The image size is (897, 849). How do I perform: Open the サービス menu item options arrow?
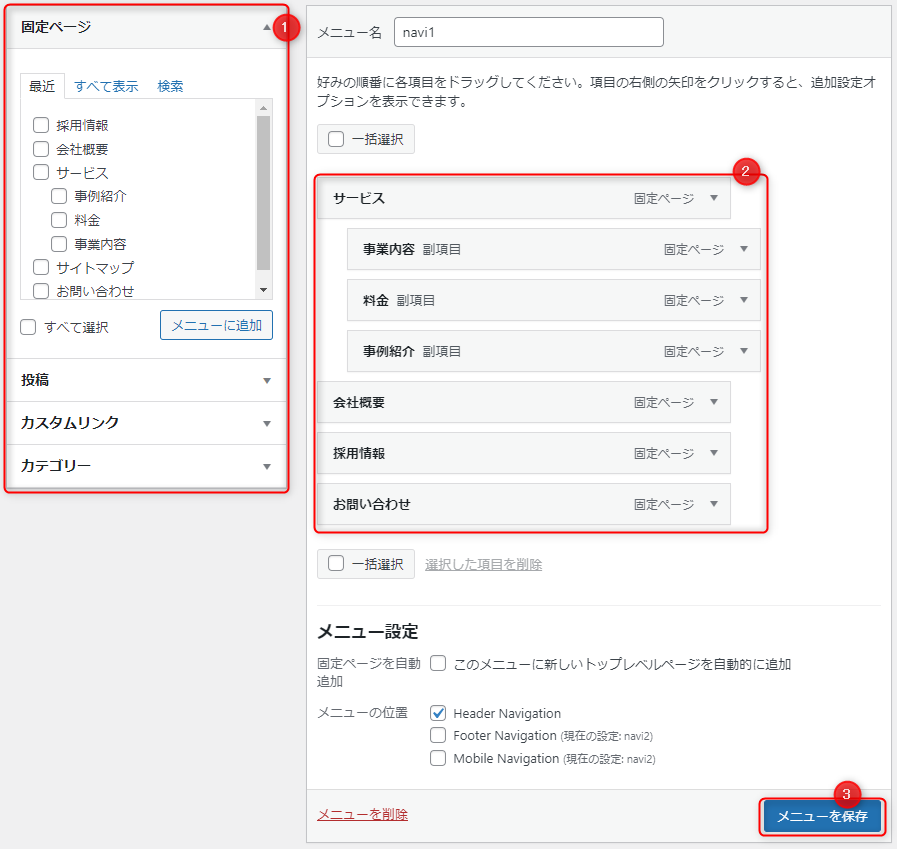pyautogui.click(x=713, y=198)
